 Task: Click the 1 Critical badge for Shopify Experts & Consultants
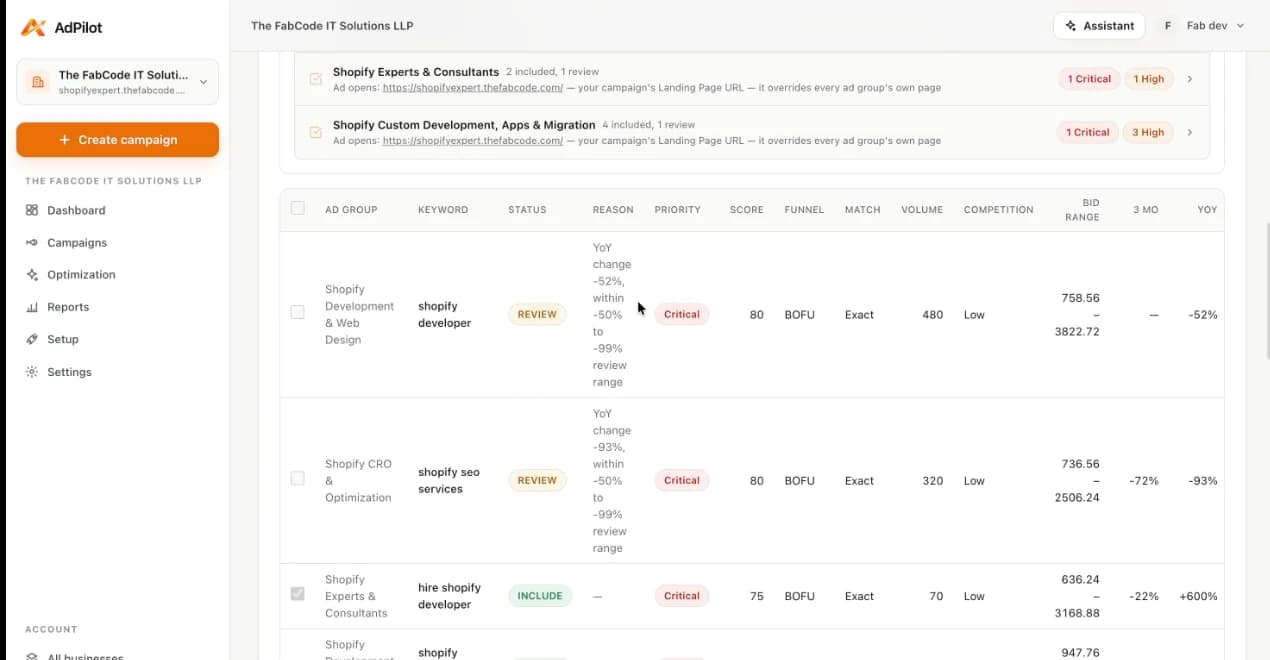coord(1088,79)
